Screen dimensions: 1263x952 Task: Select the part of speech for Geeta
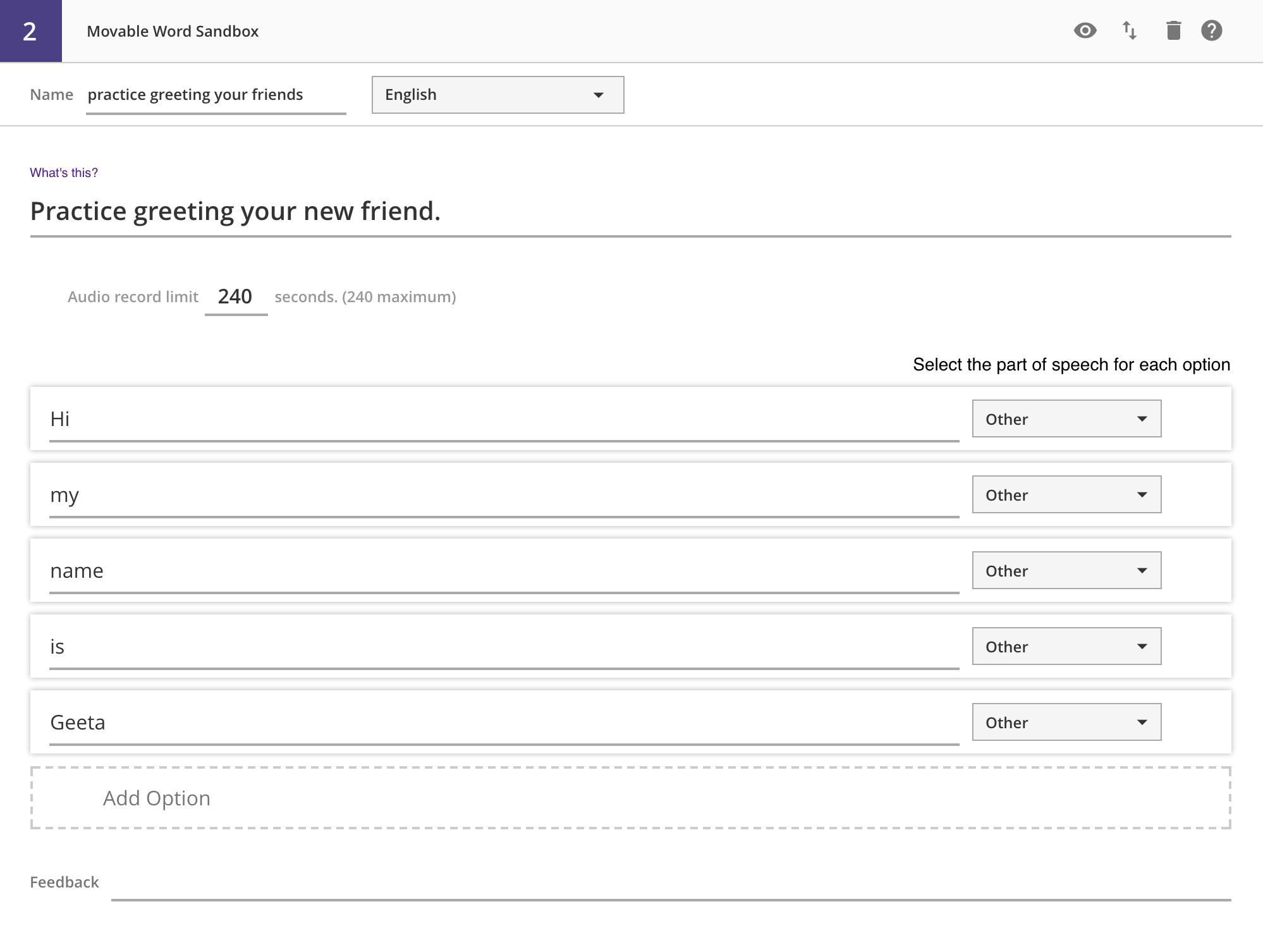pos(1066,722)
